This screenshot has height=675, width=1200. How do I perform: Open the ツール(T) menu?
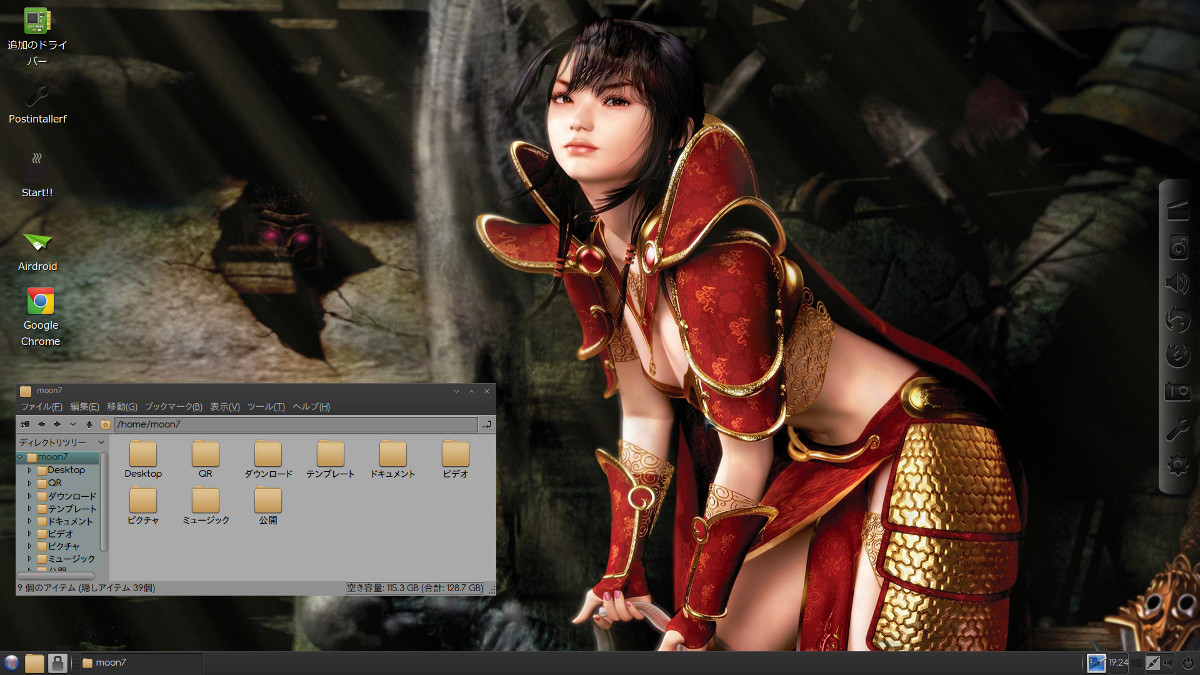[266, 407]
